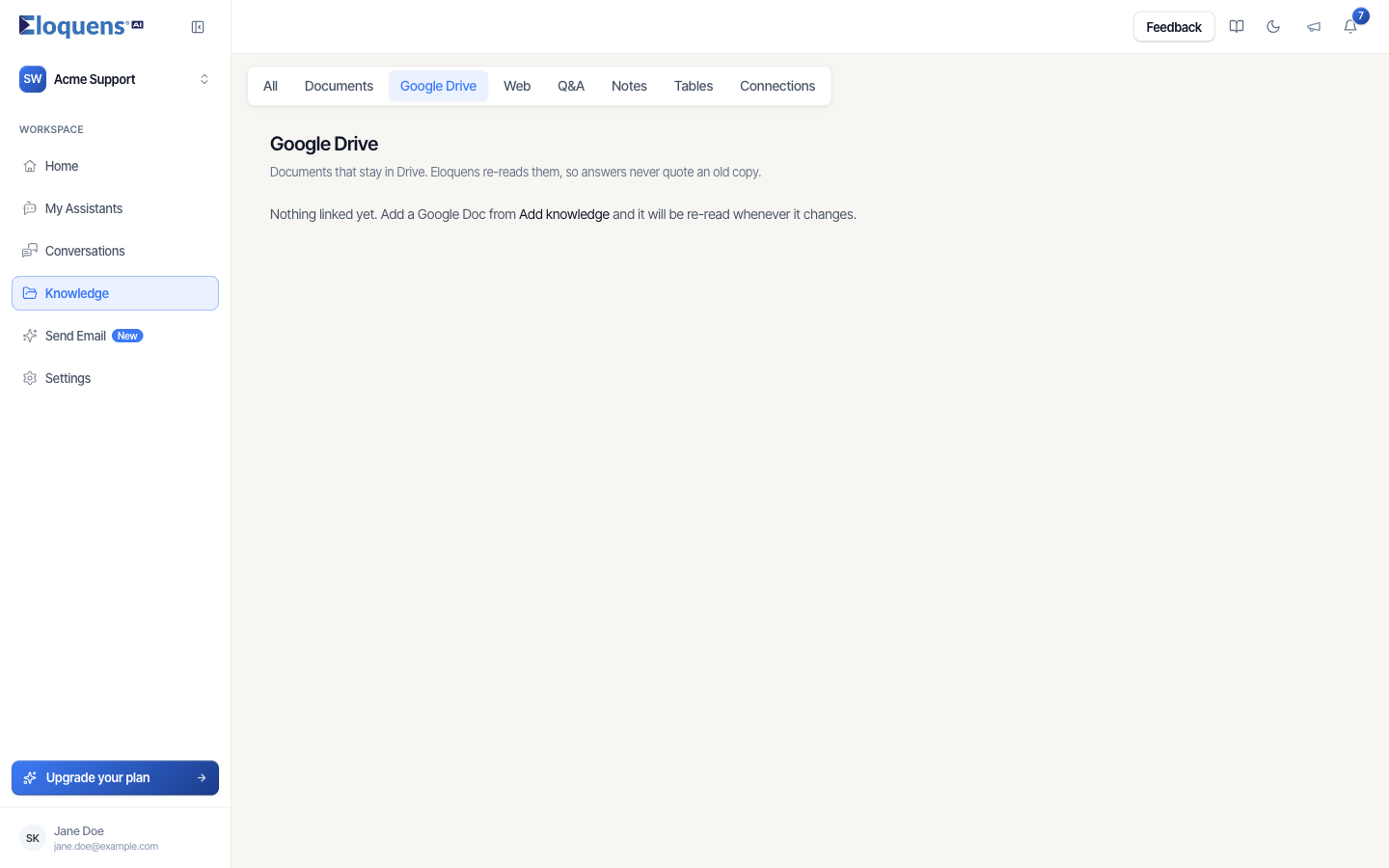The width and height of the screenshot is (1389, 868).
Task: Open the Notes tab
Action: tap(629, 86)
